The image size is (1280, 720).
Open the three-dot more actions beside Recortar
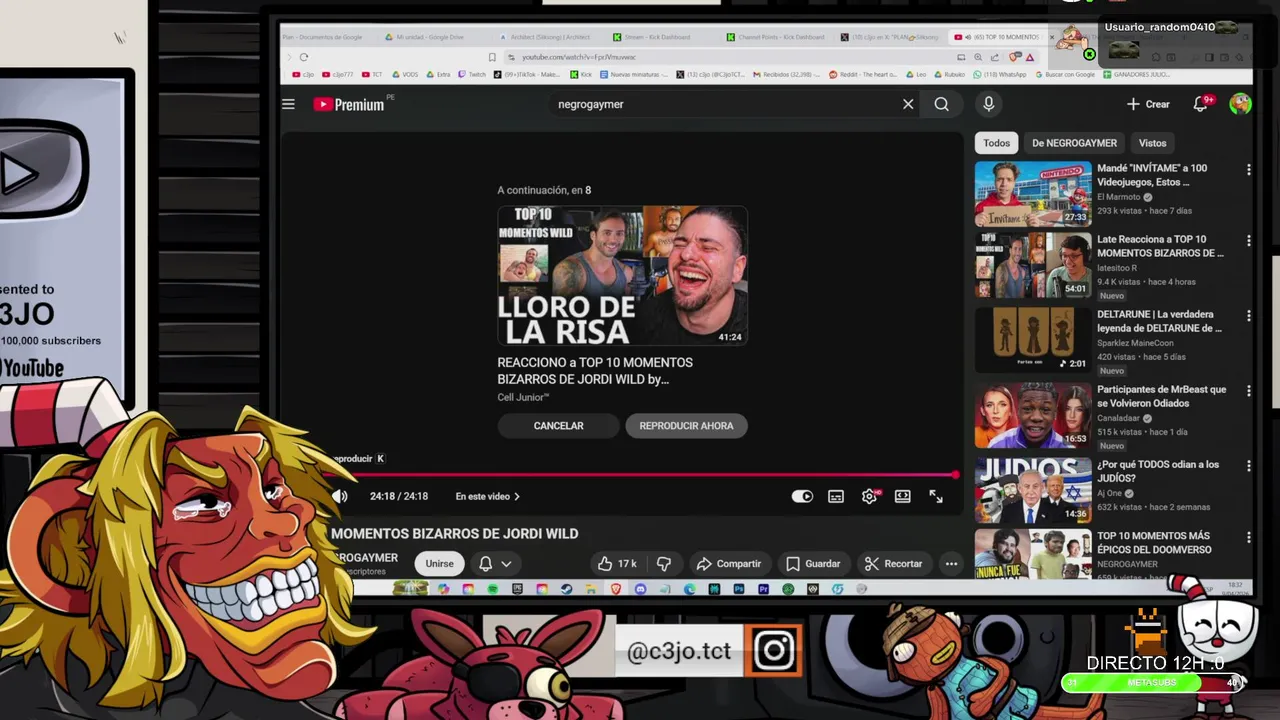point(951,563)
